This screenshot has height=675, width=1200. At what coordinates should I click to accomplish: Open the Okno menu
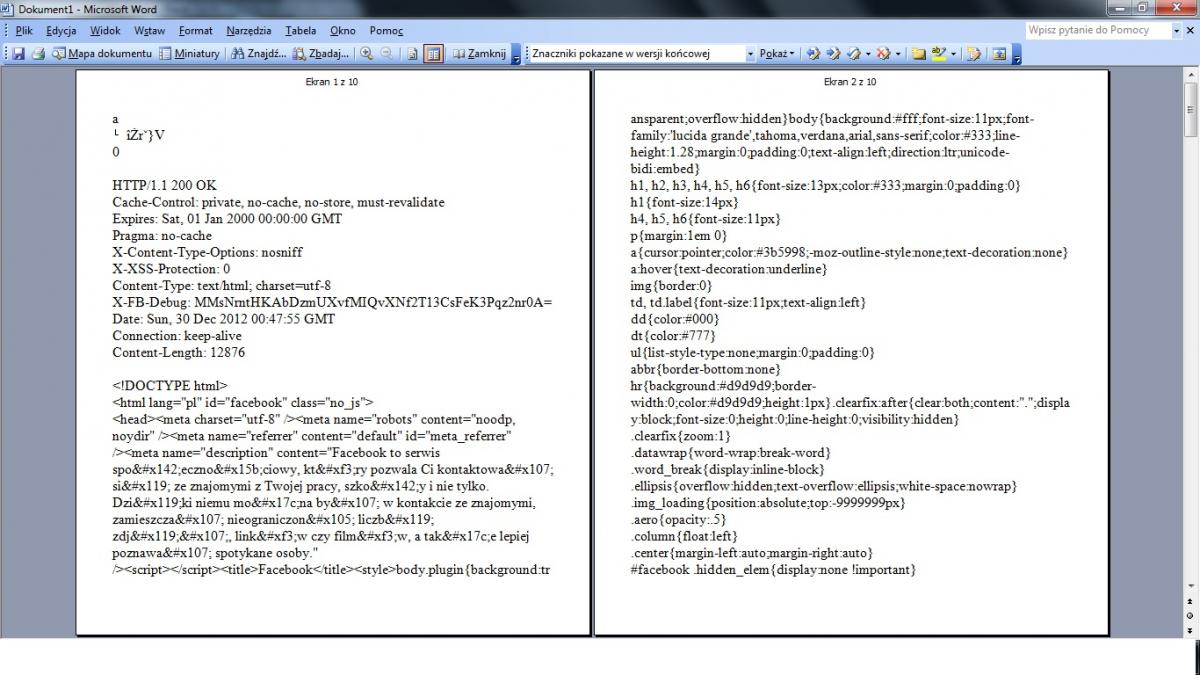click(x=343, y=31)
